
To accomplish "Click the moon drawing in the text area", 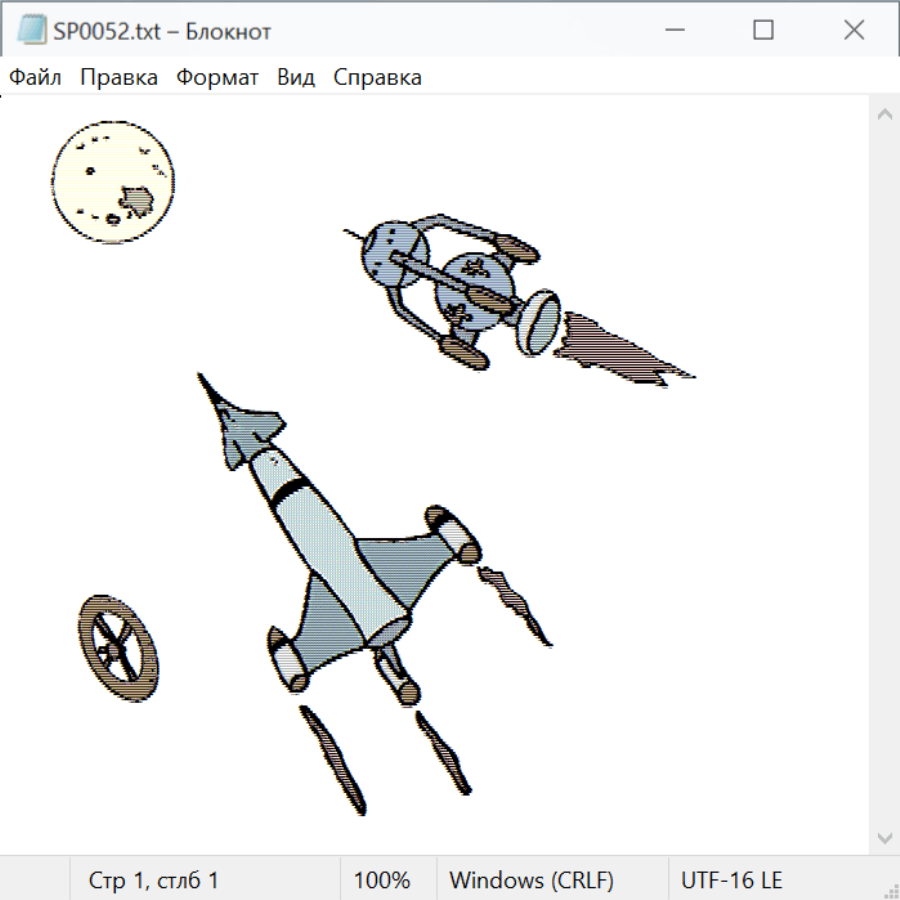I will (x=107, y=182).
